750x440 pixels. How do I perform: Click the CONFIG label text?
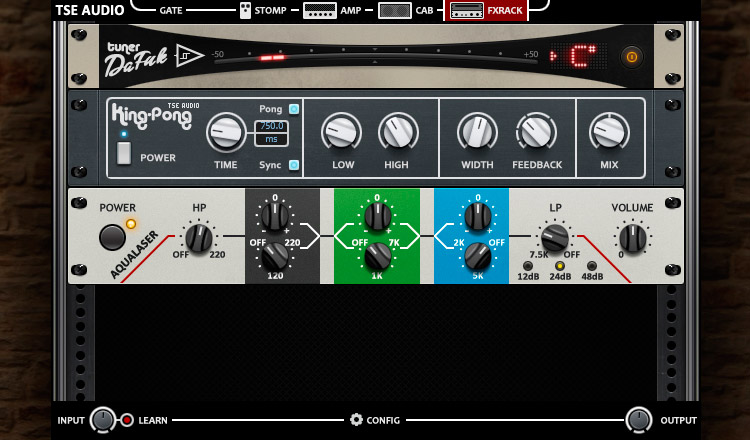[x=383, y=420]
